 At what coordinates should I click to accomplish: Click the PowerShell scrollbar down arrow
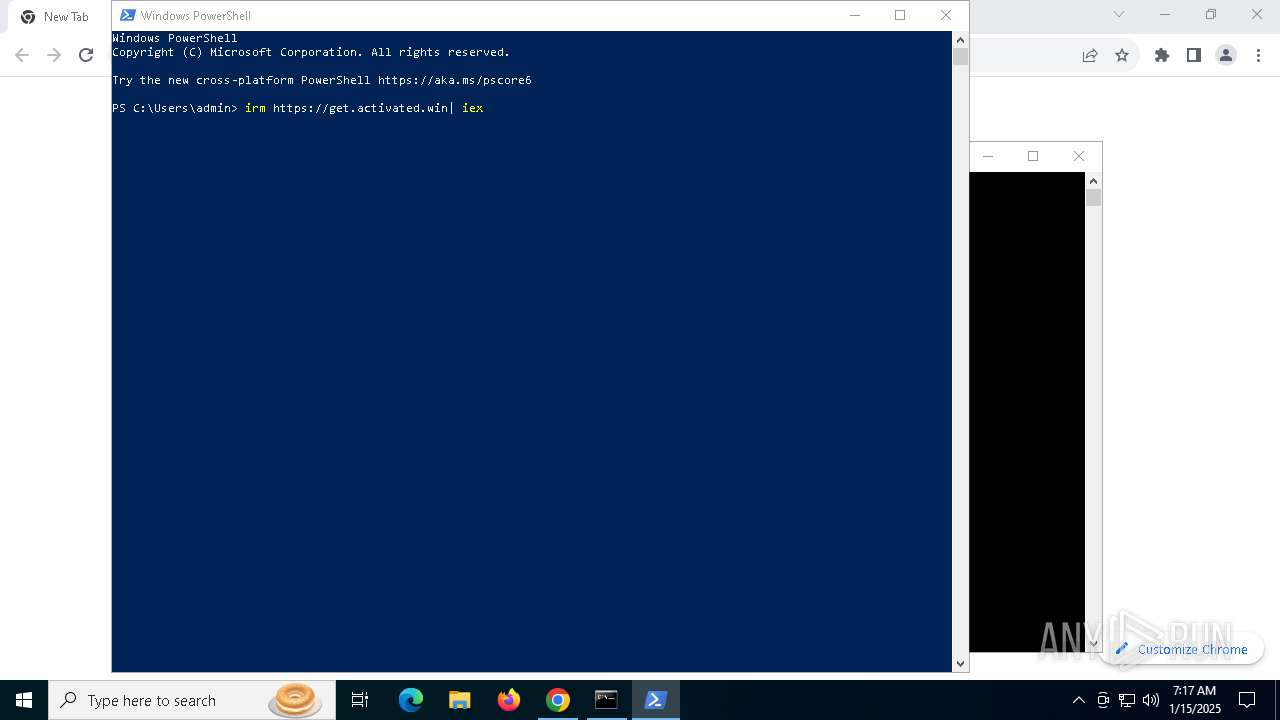click(x=960, y=663)
